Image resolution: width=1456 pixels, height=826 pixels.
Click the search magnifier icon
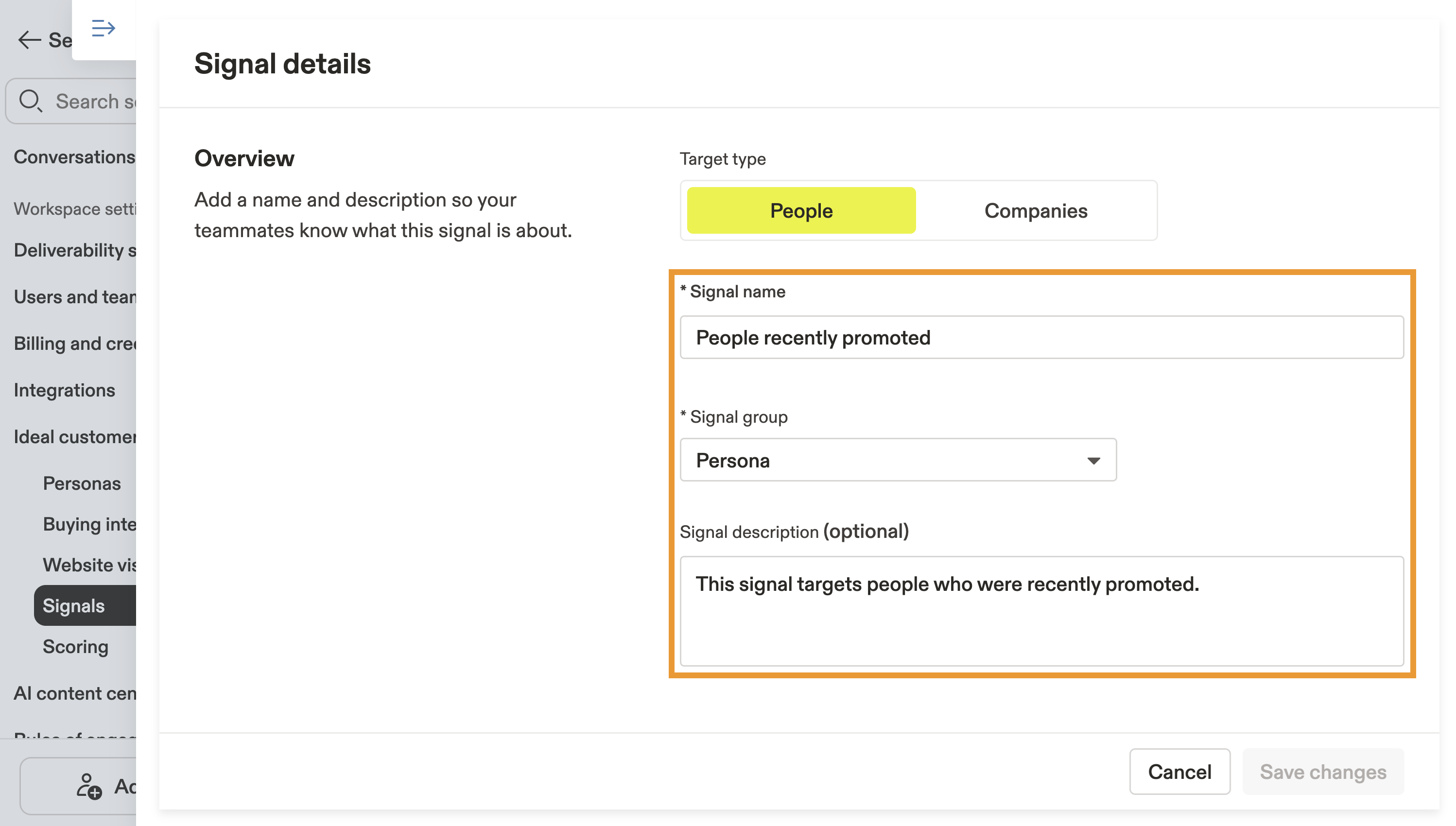[30, 101]
